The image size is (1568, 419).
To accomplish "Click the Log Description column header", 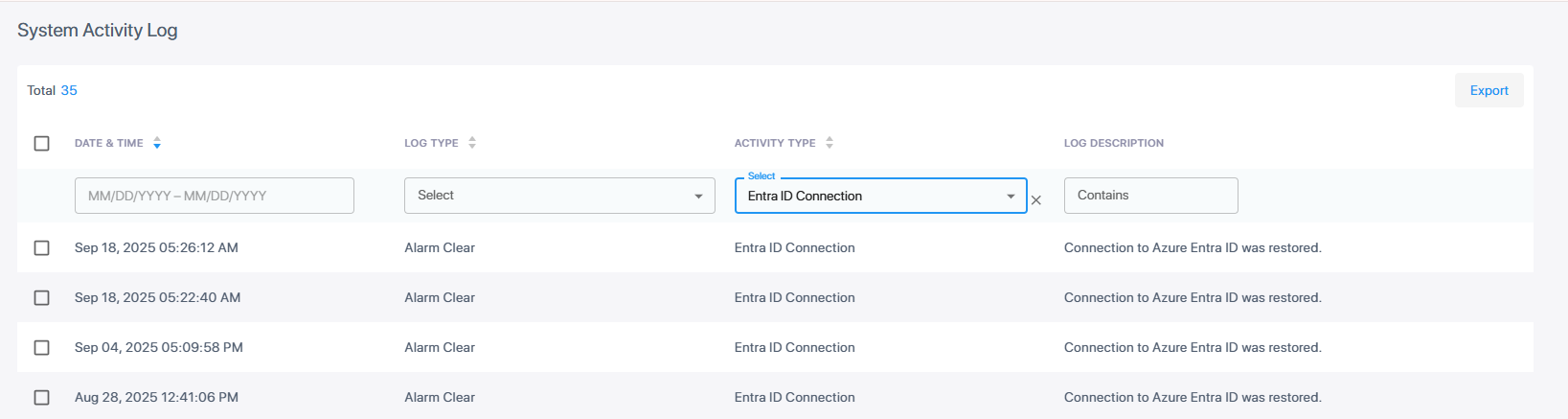I will coord(1113,143).
